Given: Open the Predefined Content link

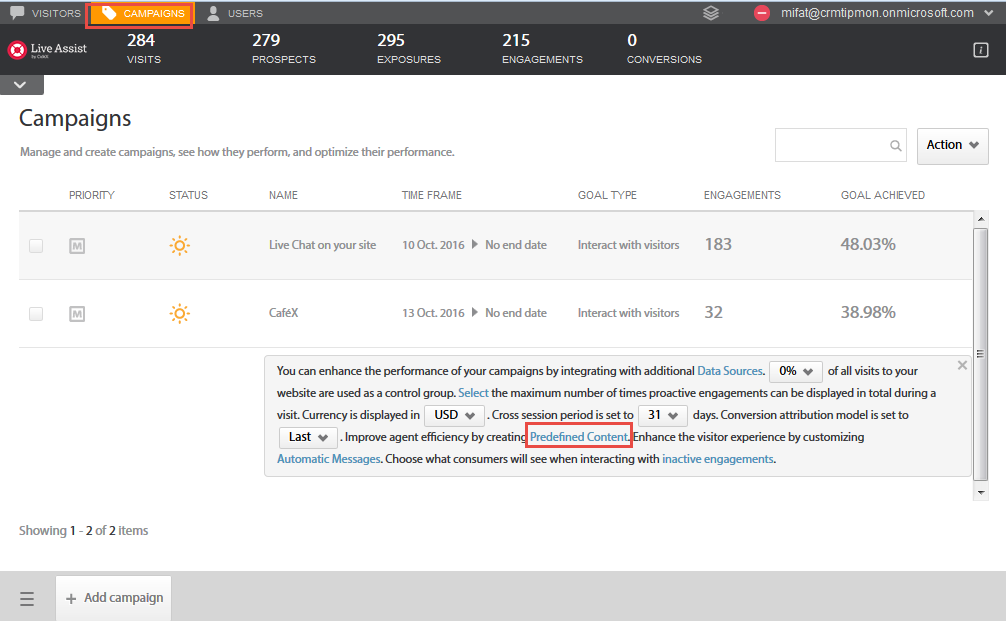Looking at the screenshot, I should coord(578,436).
